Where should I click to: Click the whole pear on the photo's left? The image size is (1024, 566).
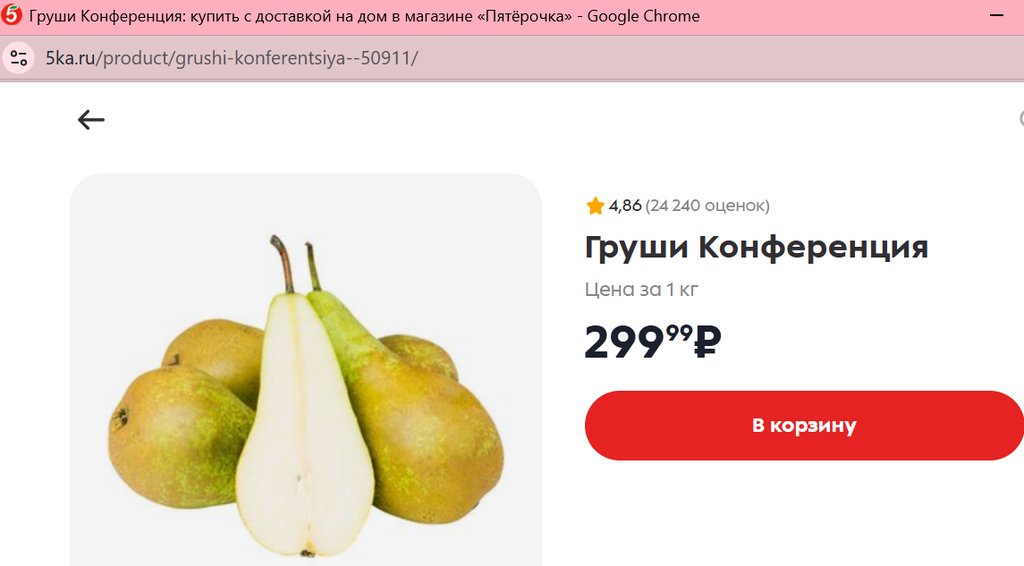180,436
